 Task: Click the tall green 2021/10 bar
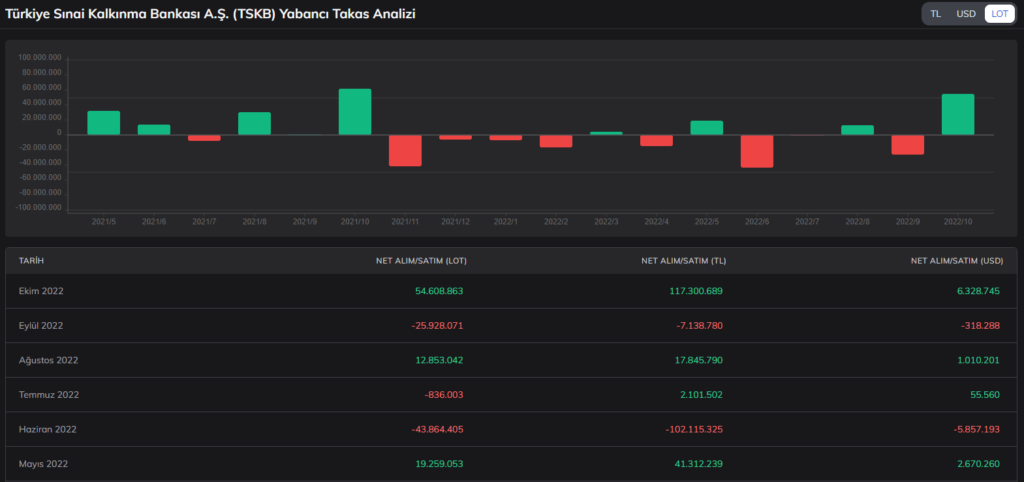[x=355, y=112]
